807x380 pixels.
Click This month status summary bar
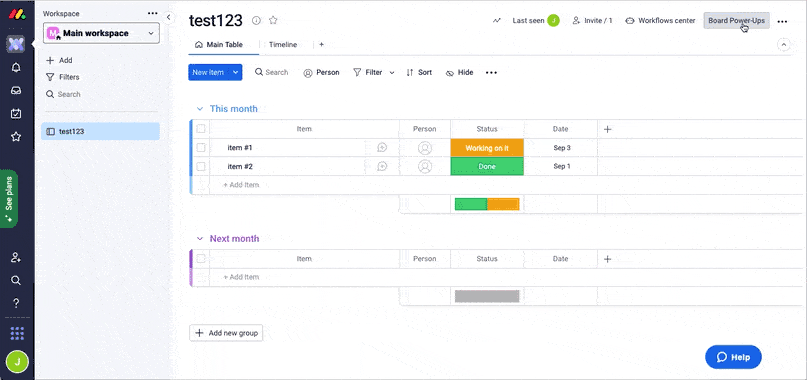pos(487,204)
